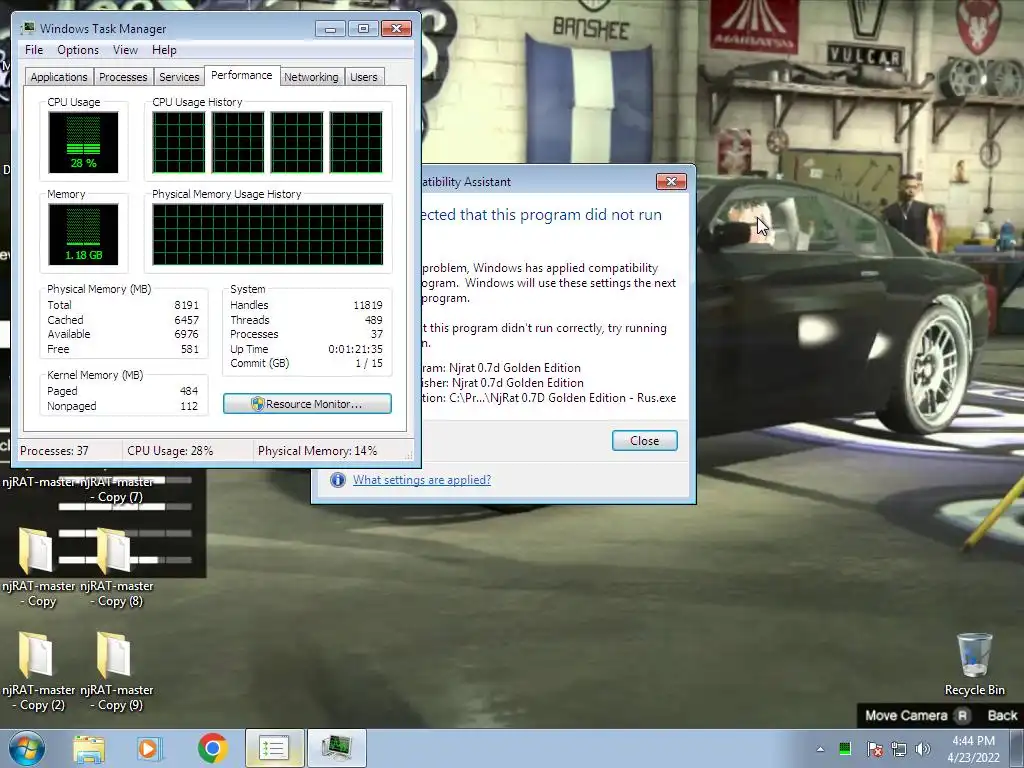Click the Resource Monitor button
Image resolution: width=1024 pixels, height=768 pixels.
point(307,404)
